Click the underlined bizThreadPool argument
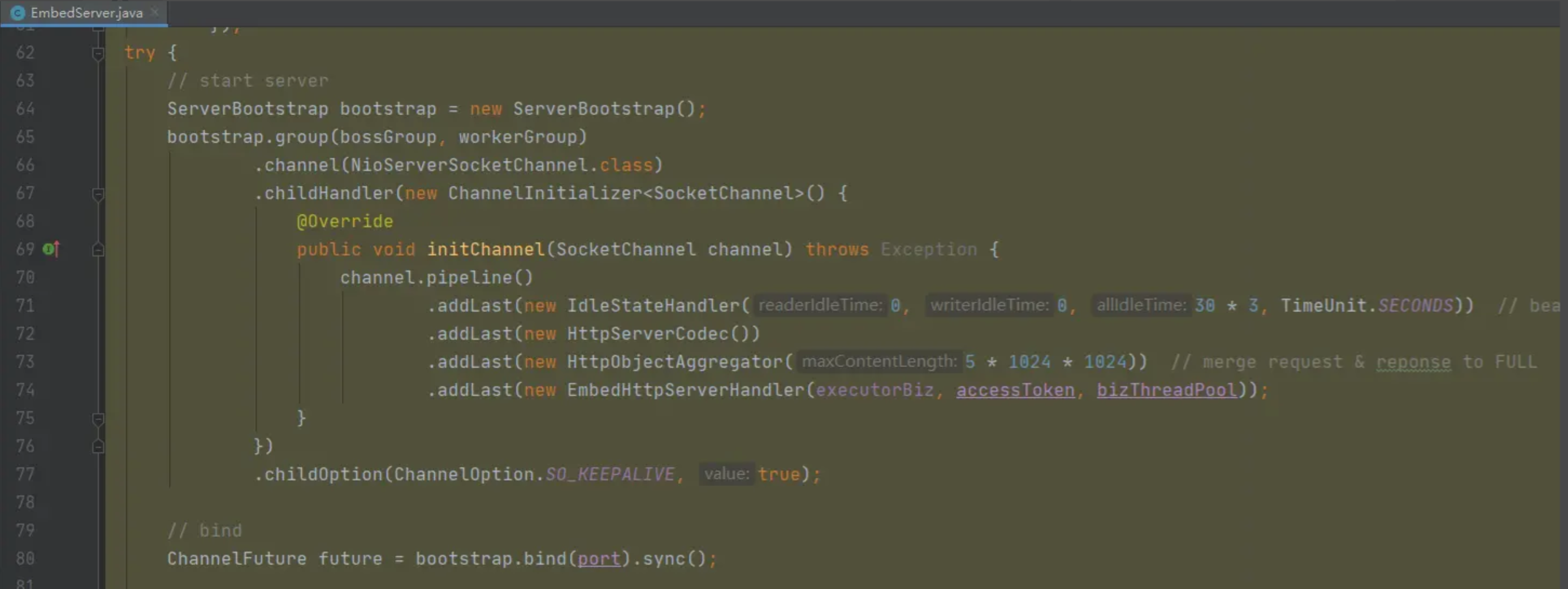The height and width of the screenshot is (589, 1568). coord(1167,390)
